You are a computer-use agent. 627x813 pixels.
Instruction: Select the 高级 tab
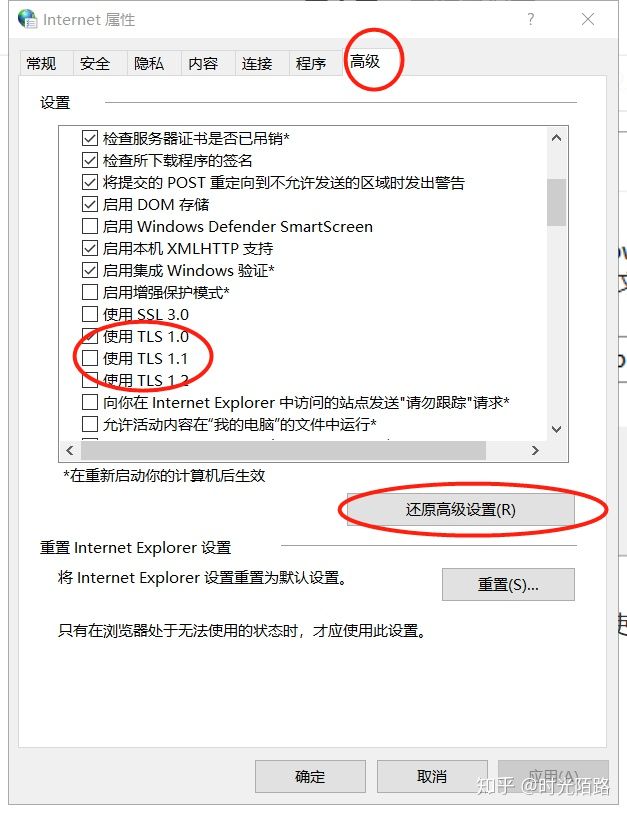coord(365,62)
